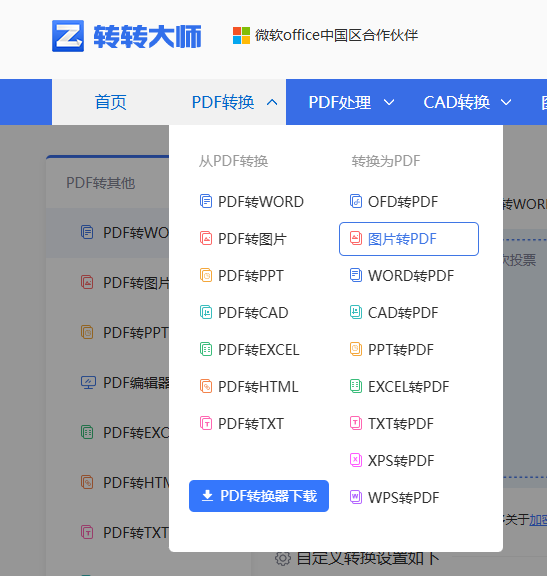
Task: Open the 加密 link on the right
Action: [538, 519]
